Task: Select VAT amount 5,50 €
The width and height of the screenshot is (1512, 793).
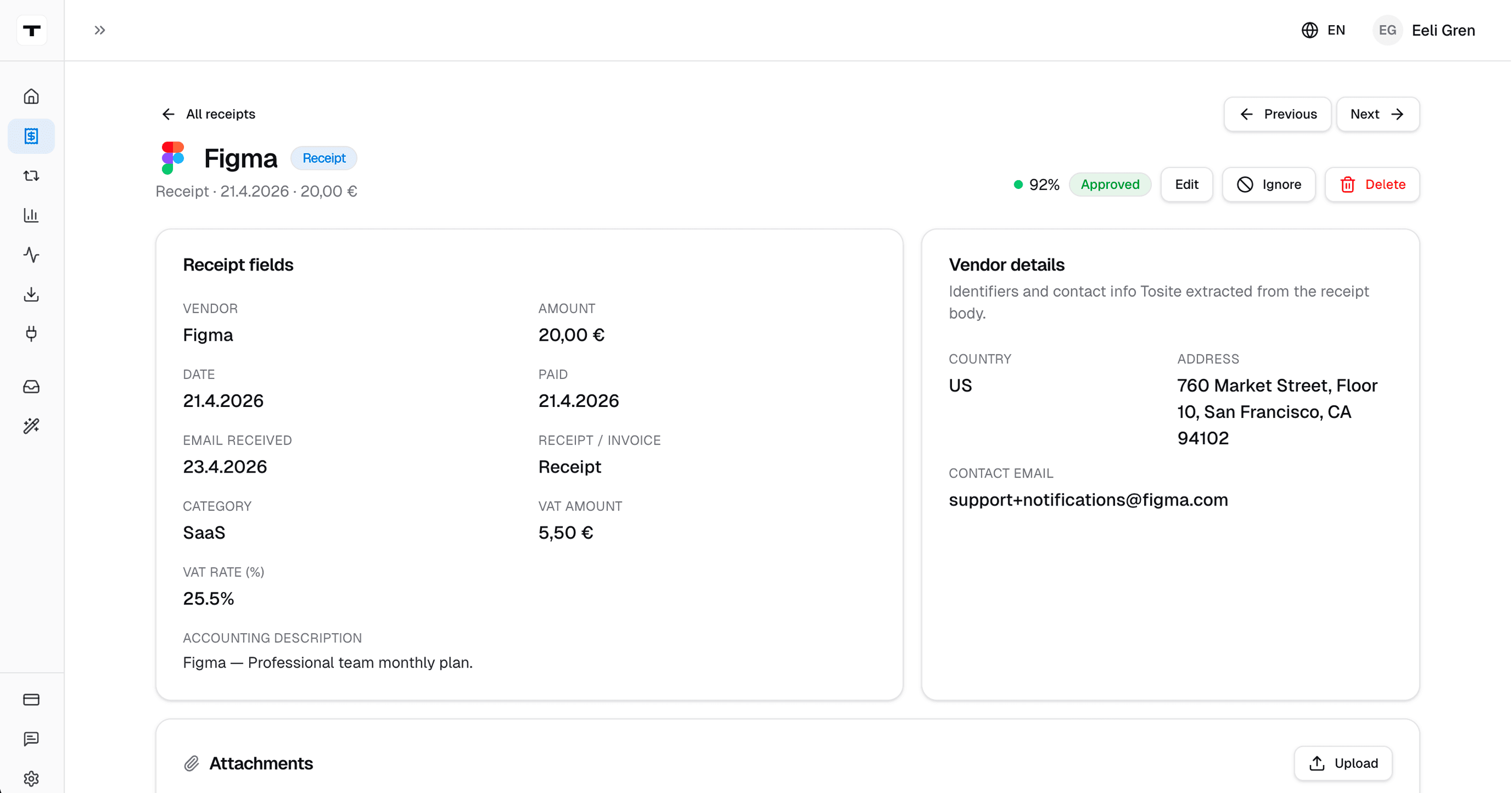Action: click(x=566, y=532)
